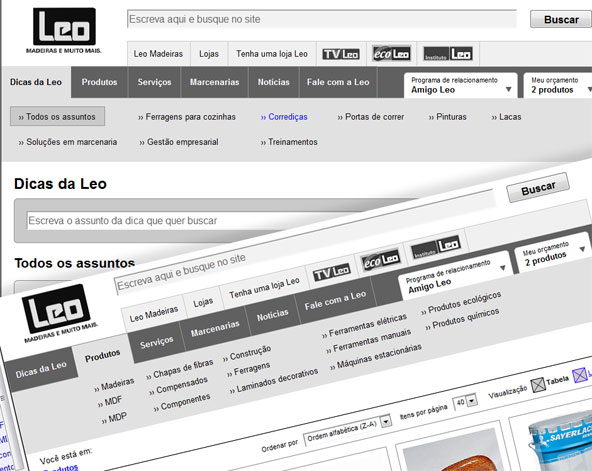Open Produtos ecológicos category
Screen dimensions: 592x471
point(461,303)
